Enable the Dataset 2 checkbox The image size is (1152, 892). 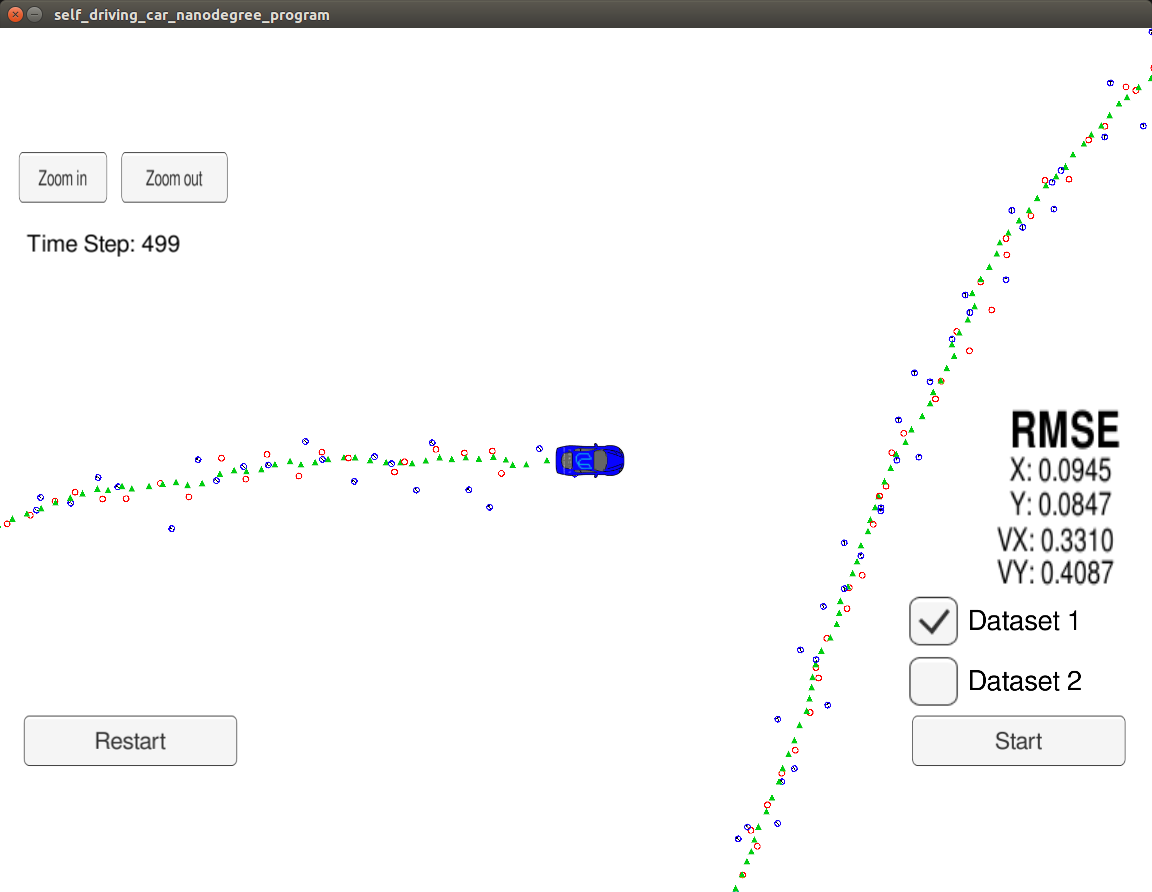click(933, 681)
